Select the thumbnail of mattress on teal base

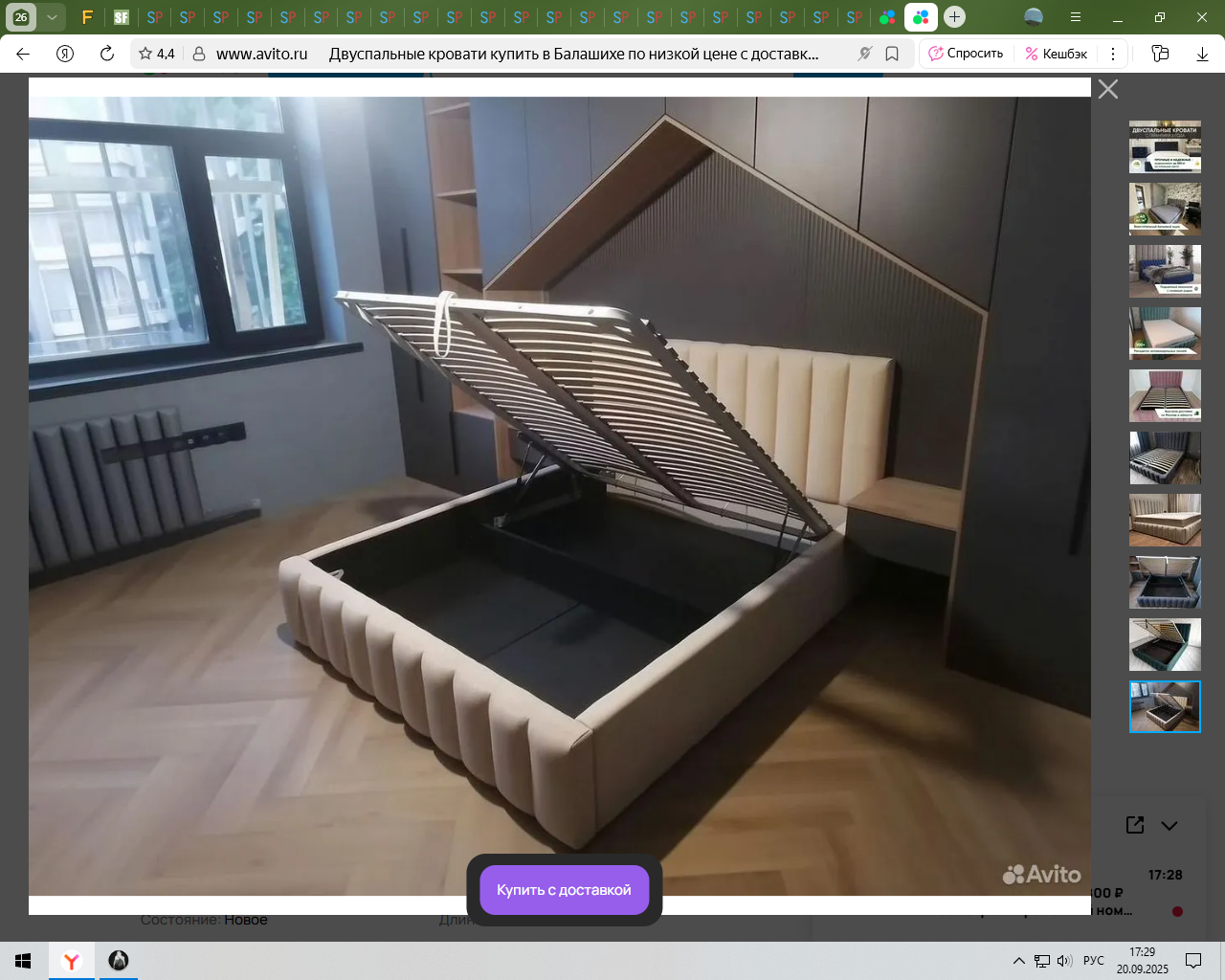coord(1165,333)
